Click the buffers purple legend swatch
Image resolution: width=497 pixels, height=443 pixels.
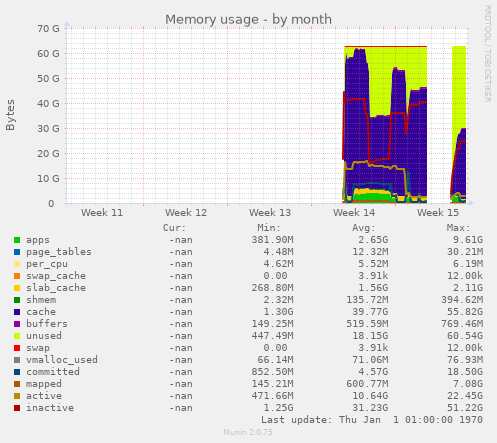click(17, 324)
